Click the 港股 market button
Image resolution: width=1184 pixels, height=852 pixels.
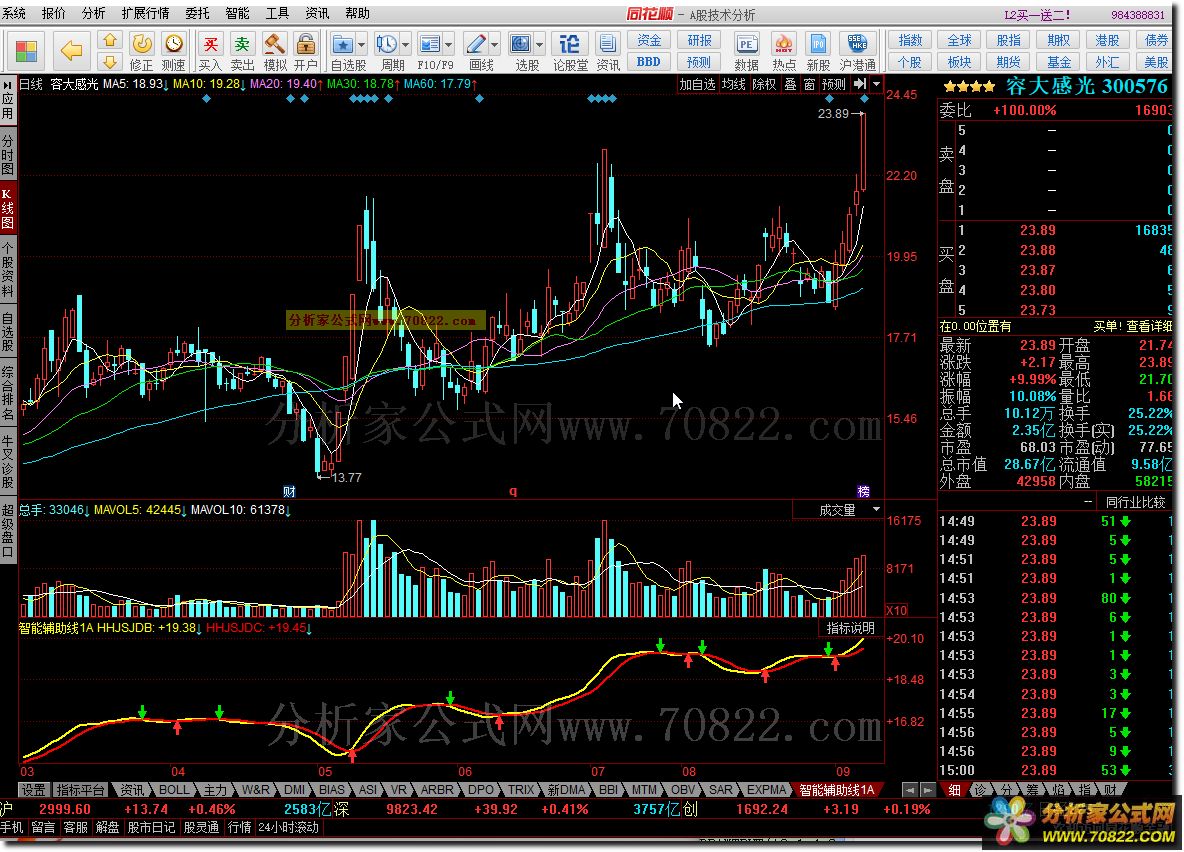pos(1107,40)
